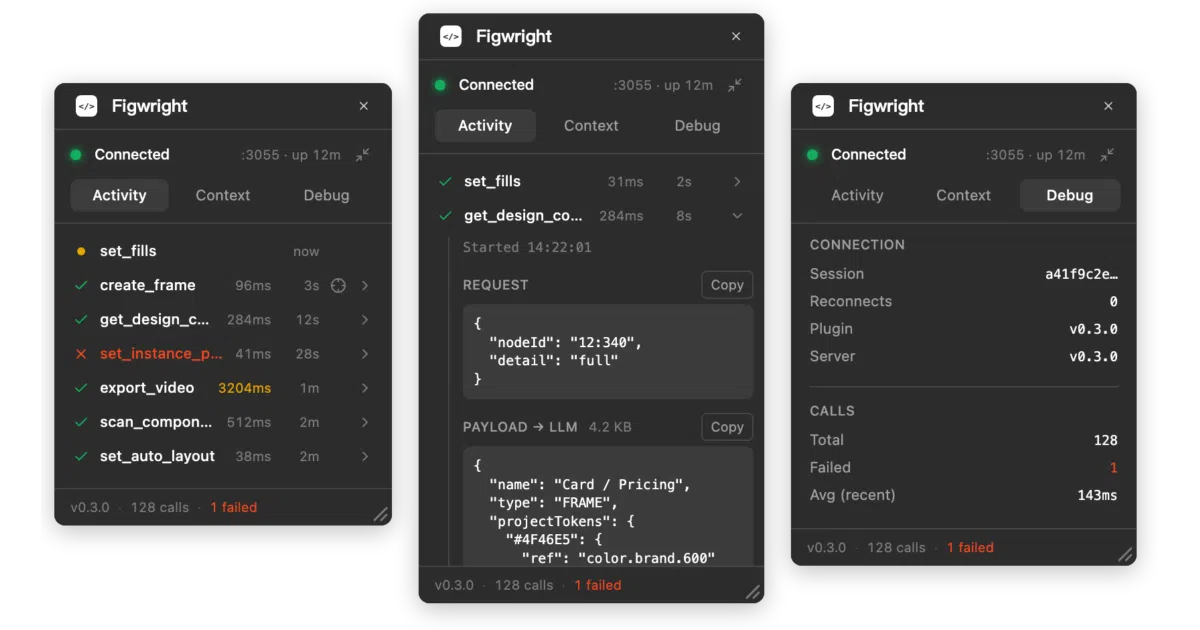The height and width of the screenshot is (630, 1200).
Task: Click the "Started 14:22:01" timestamp
Action: (x=527, y=247)
